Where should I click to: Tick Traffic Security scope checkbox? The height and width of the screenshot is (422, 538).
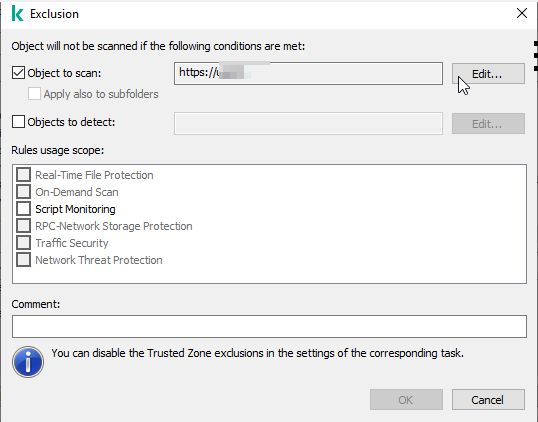[23, 243]
